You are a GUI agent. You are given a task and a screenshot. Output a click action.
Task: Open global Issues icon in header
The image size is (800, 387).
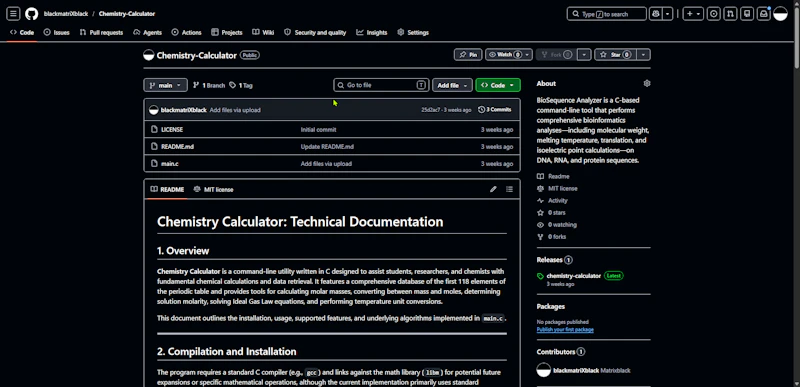coord(714,14)
